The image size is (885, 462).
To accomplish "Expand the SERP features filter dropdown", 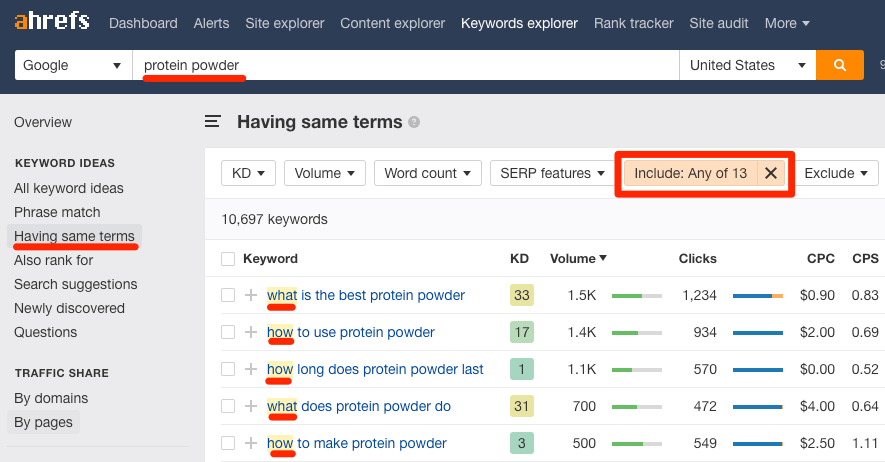I will tap(553, 173).
